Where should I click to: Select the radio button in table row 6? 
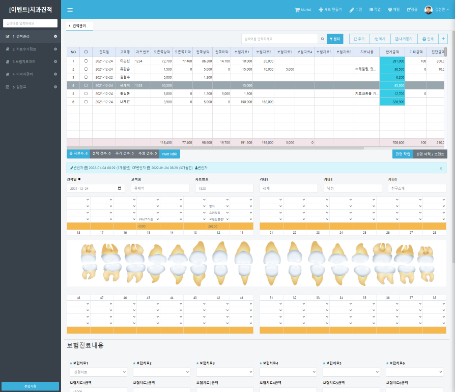(x=86, y=102)
